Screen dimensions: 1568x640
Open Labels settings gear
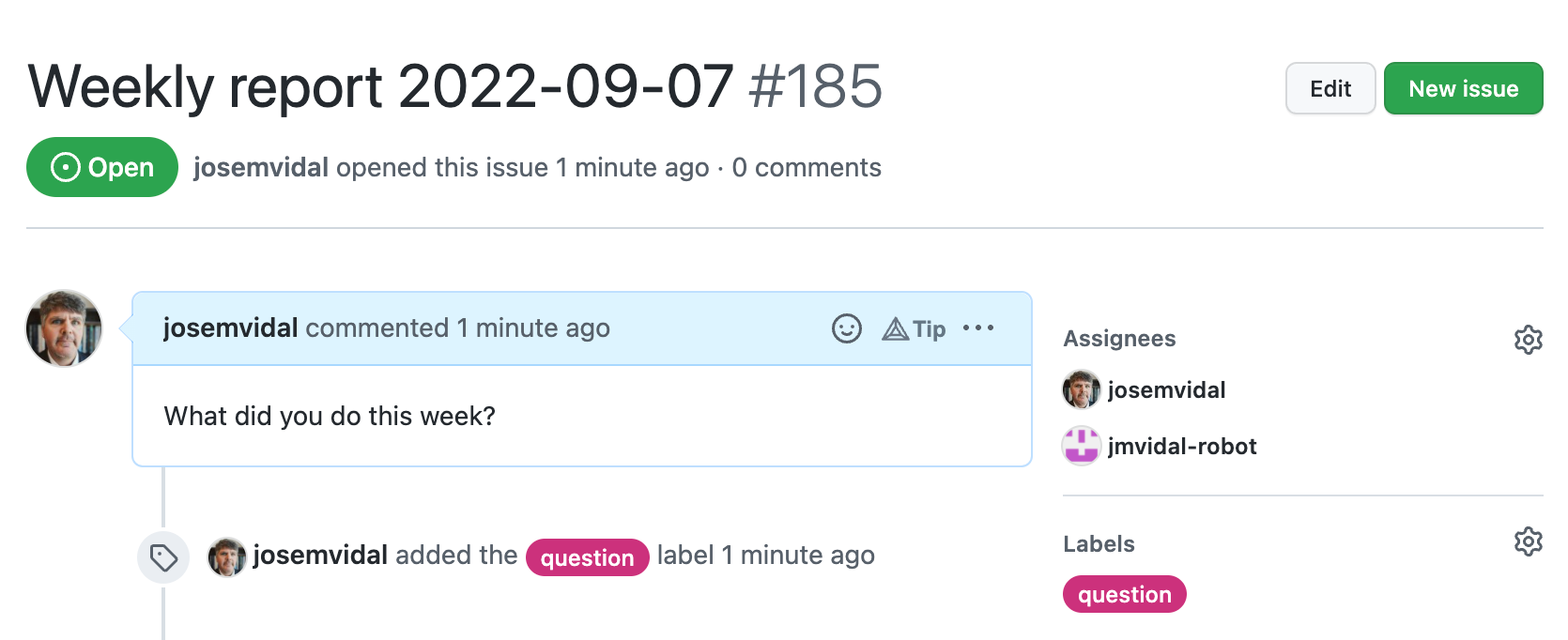click(1528, 541)
